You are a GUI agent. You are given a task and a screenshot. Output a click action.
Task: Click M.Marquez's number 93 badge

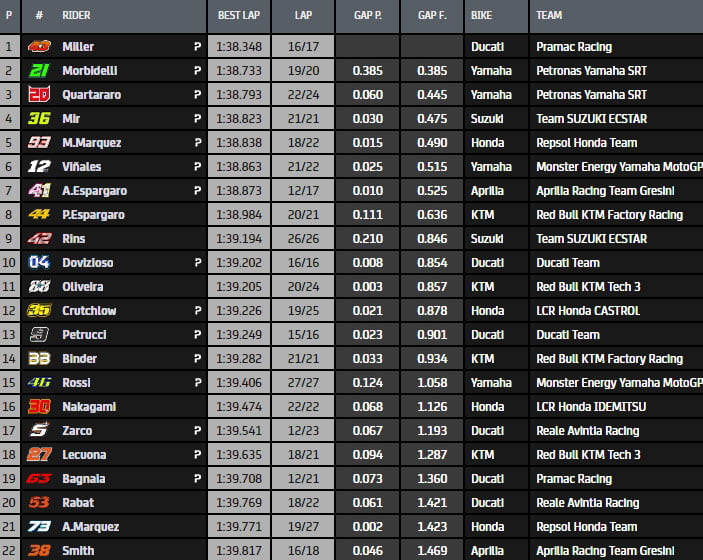click(x=39, y=143)
